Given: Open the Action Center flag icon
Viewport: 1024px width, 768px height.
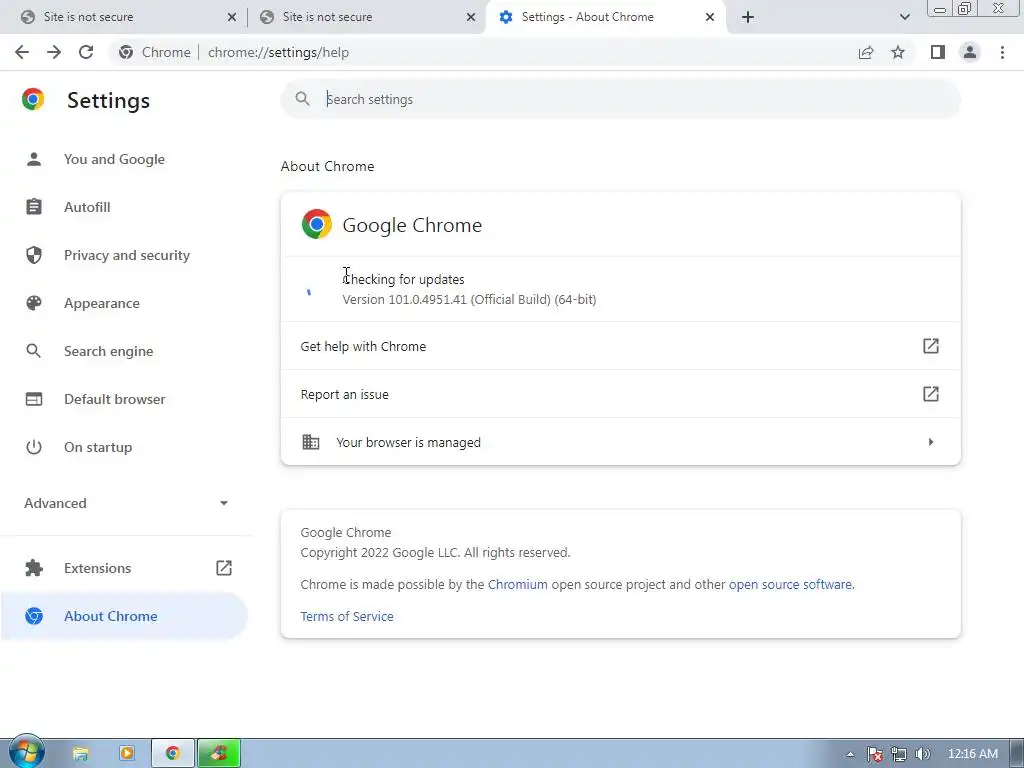Looking at the screenshot, I should [874, 754].
